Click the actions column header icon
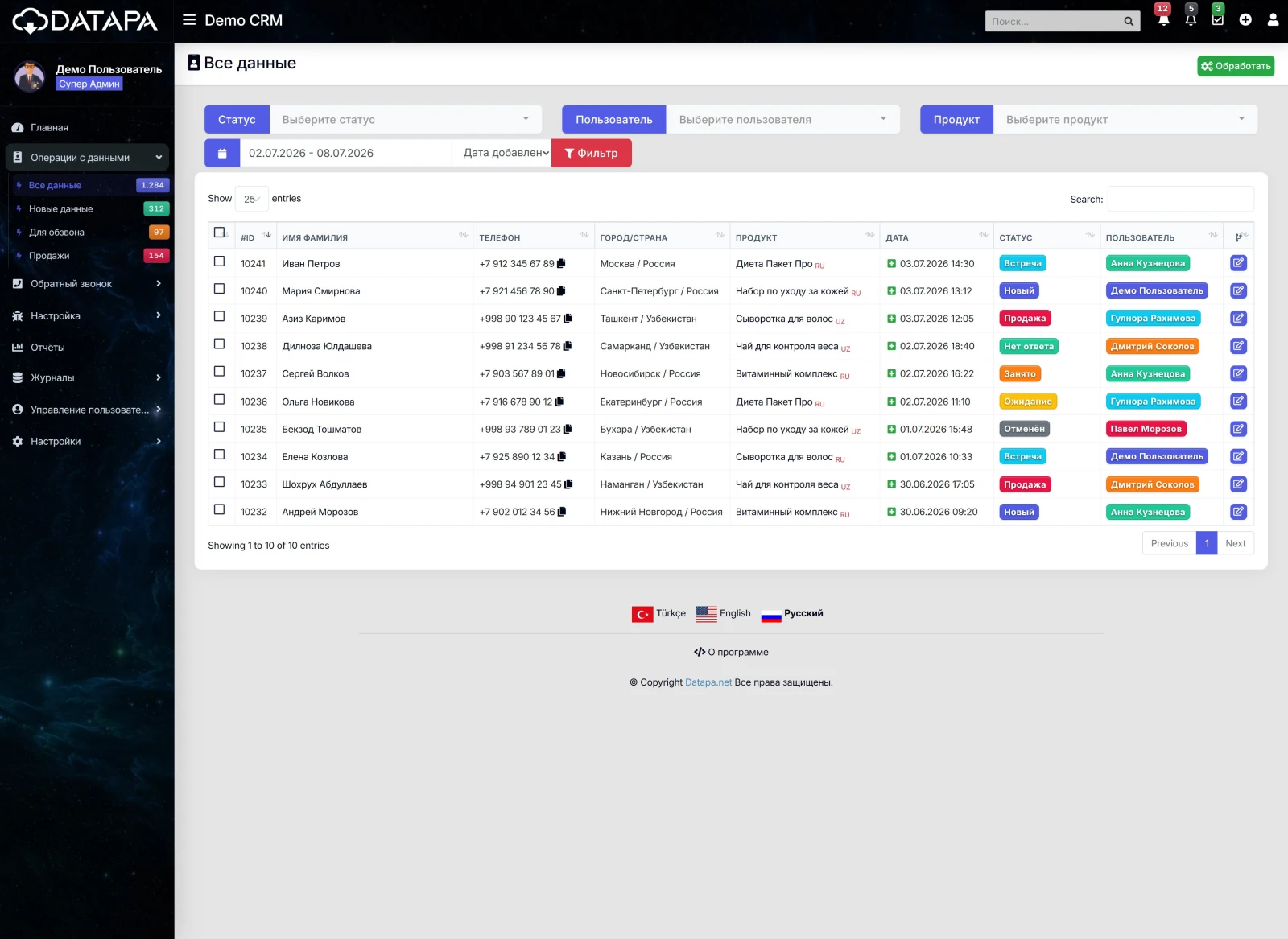 click(x=1238, y=237)
